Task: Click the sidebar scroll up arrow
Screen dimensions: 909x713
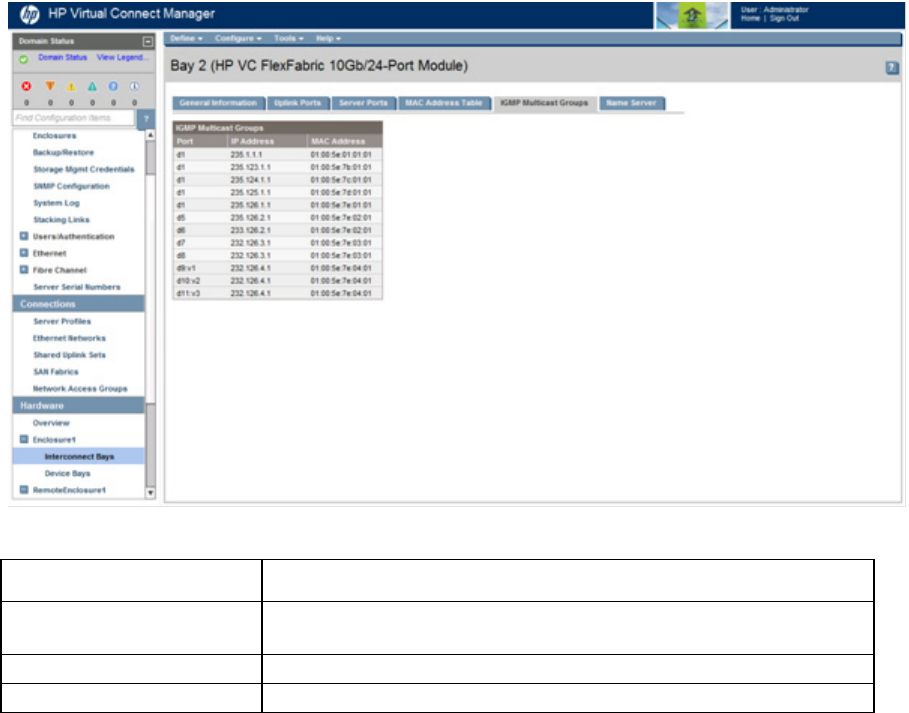Action: tap(150, 135)
